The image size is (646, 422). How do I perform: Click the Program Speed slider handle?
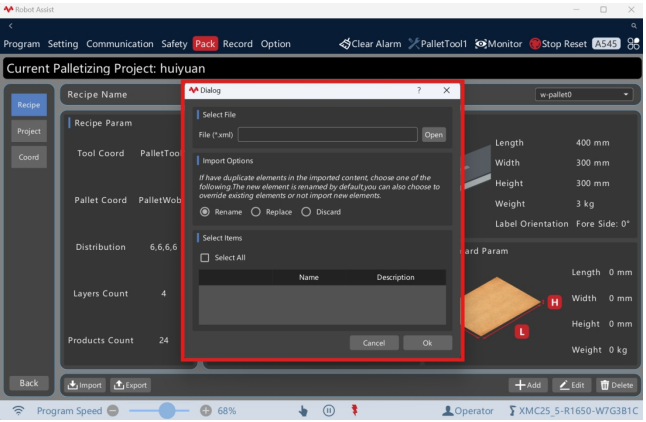coord(167,410)
